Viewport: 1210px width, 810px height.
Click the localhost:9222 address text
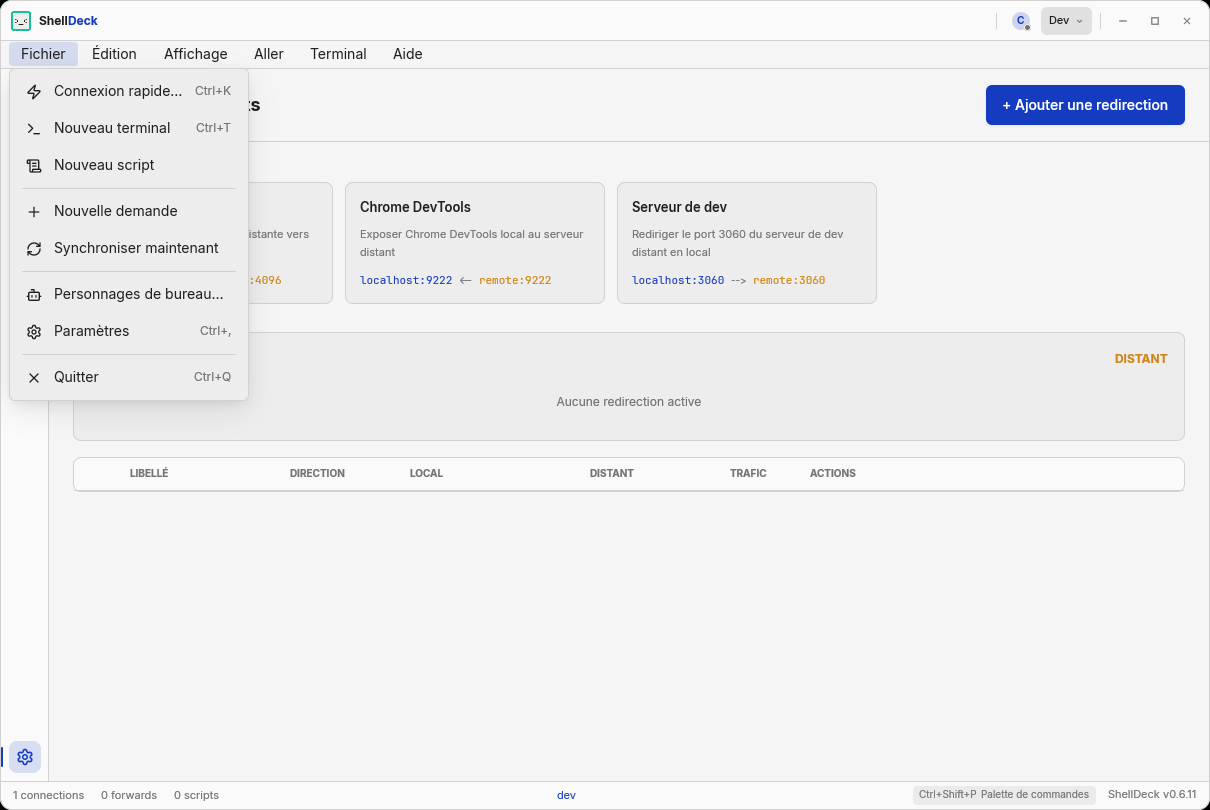click(406, 280)
